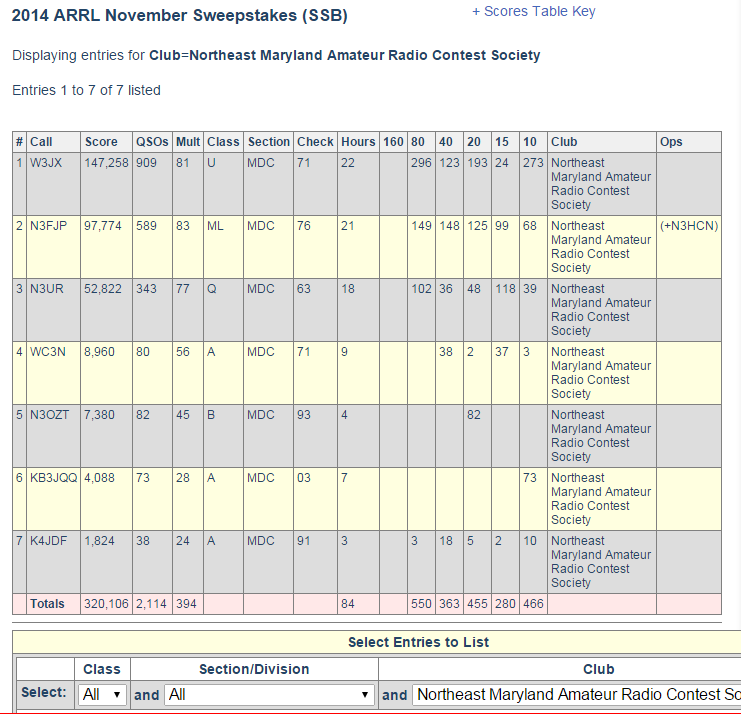This screenshot has width=741, height=714.
Task: Click total hours value 84
Action: pos(348,604)
